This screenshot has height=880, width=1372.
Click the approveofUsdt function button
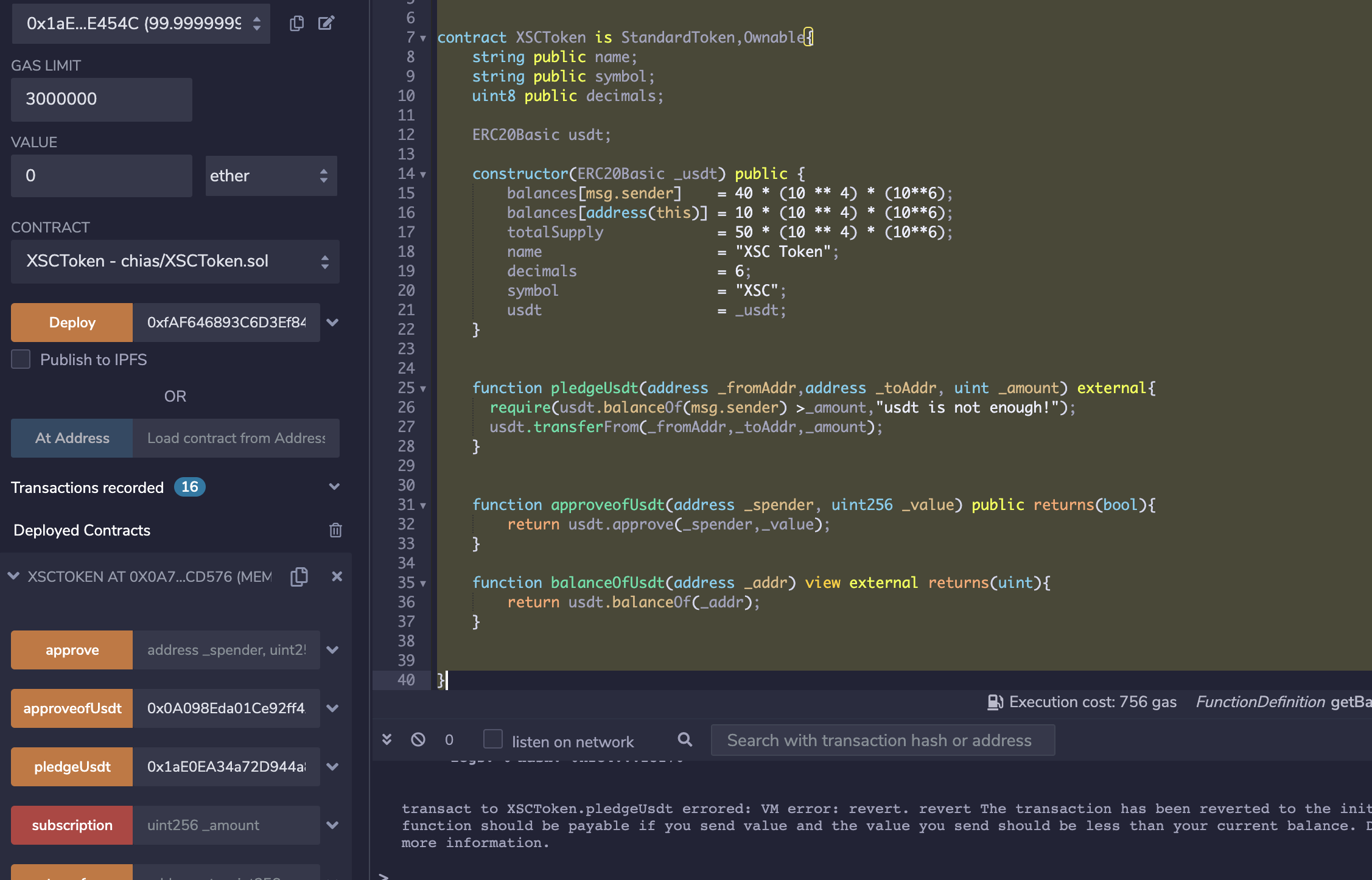click(x=72, y=708)
